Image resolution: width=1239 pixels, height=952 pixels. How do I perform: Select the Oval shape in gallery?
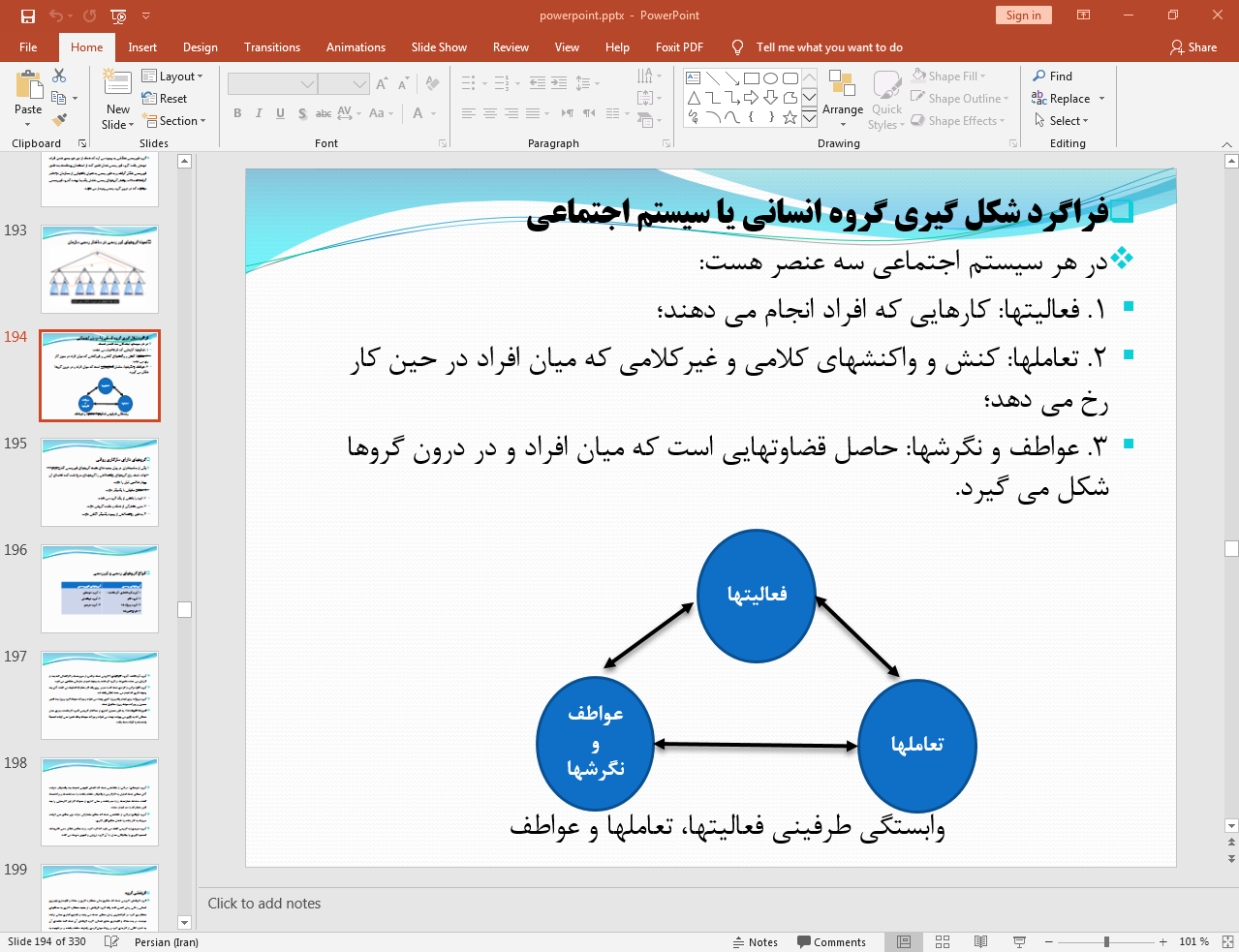(770, 78)
